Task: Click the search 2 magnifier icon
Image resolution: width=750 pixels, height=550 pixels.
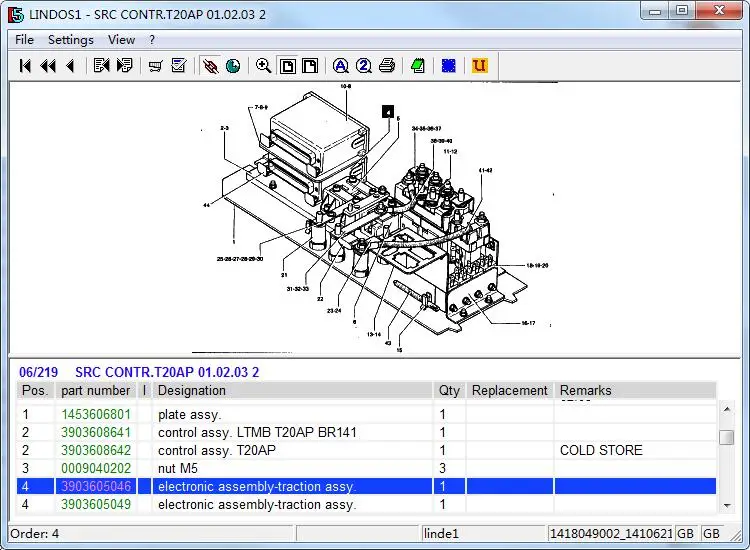Action: point(364,66)
